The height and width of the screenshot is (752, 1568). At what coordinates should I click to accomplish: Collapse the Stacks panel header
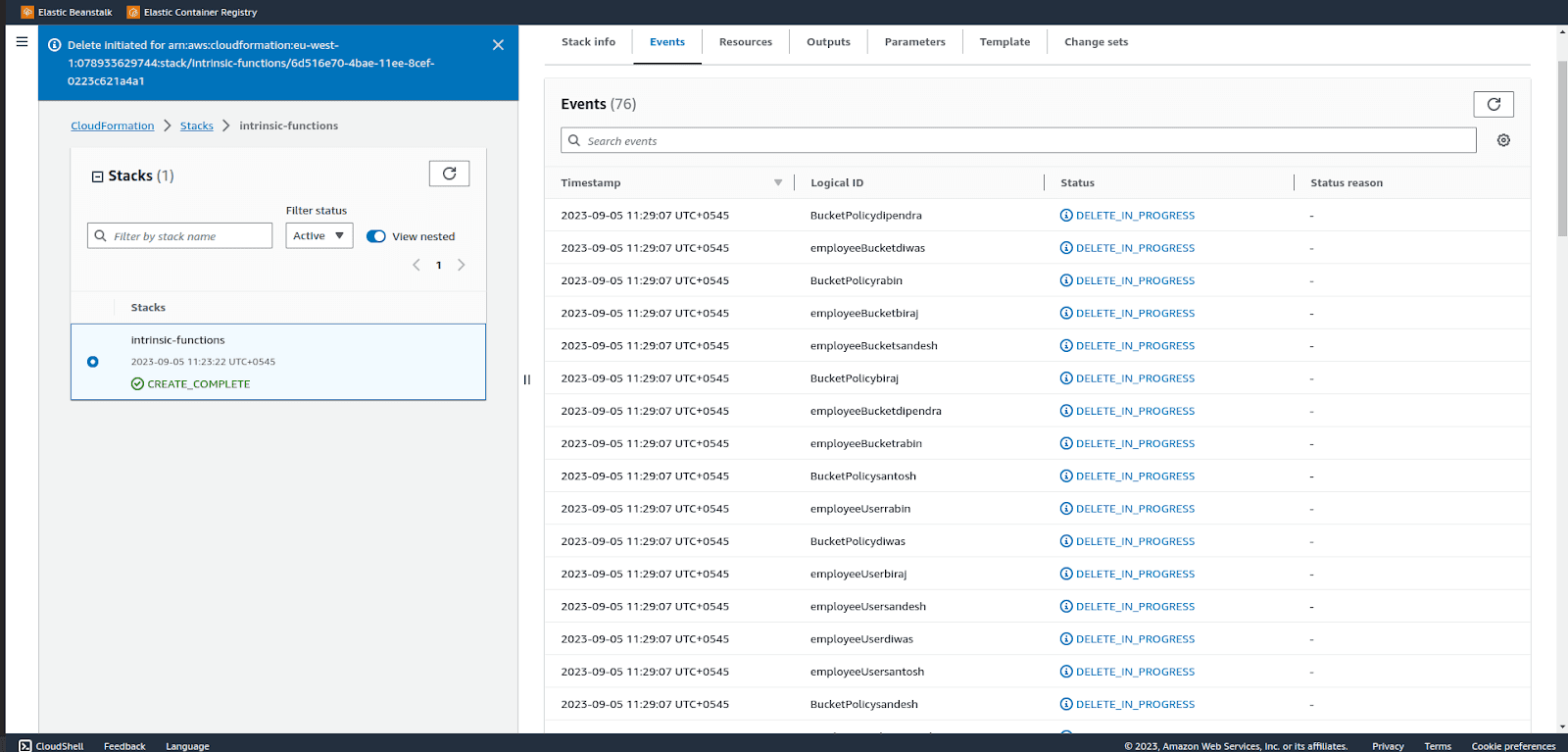tap(97, 176)
